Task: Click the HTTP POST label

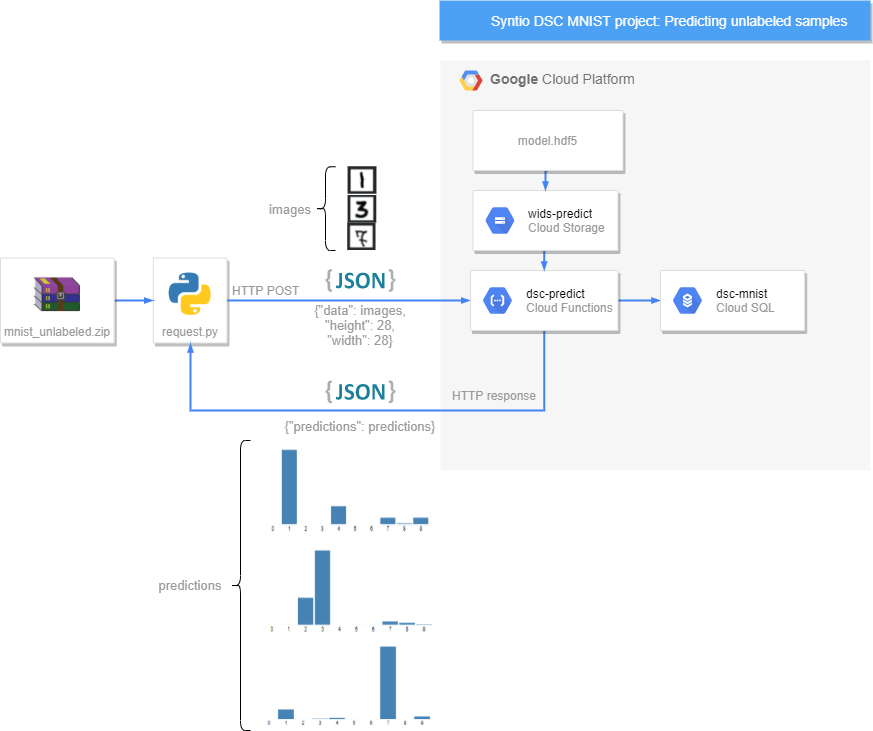Action: (x=266, y=291)
